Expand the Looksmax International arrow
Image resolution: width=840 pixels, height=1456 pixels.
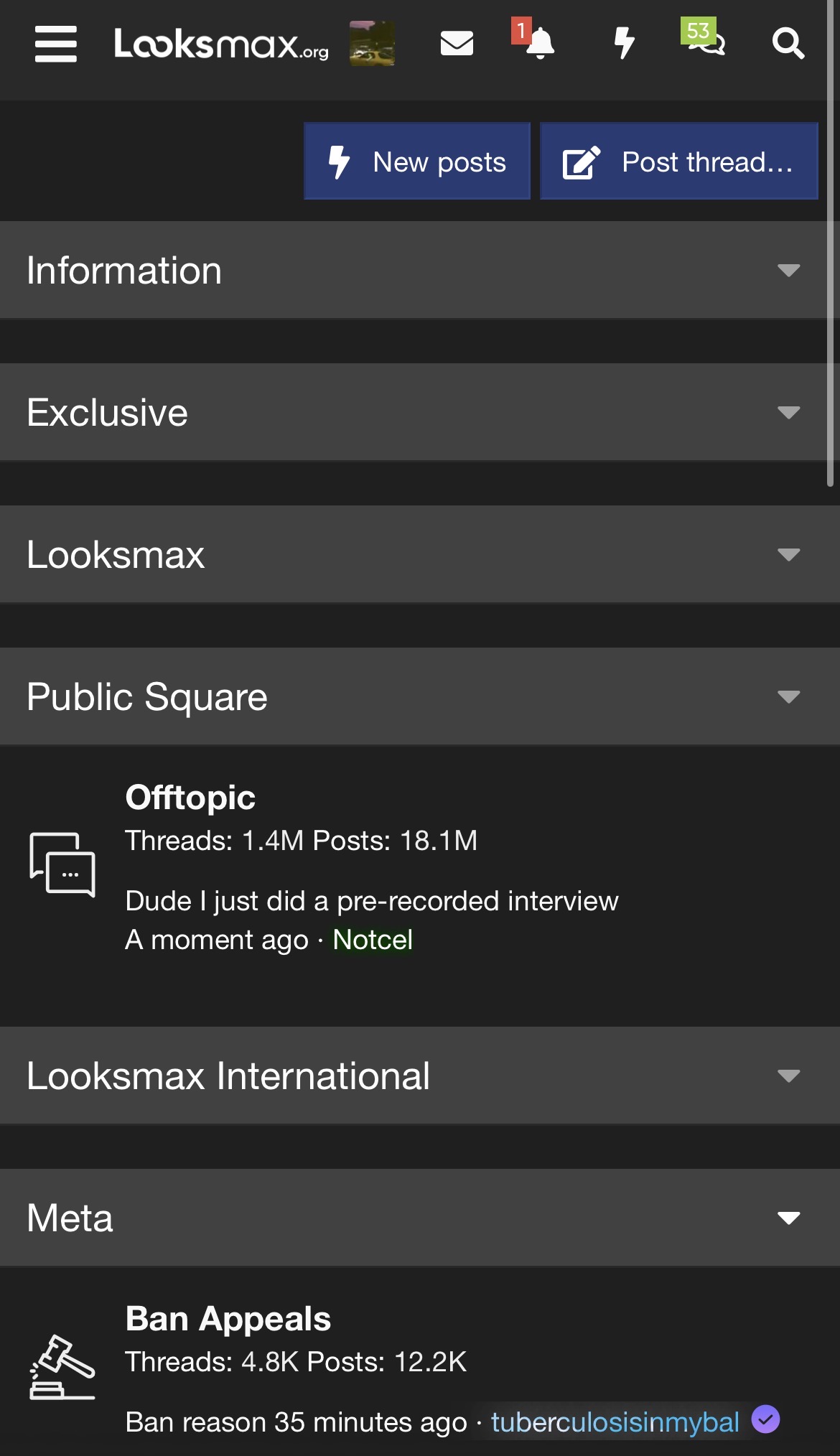coord(788,1076)
